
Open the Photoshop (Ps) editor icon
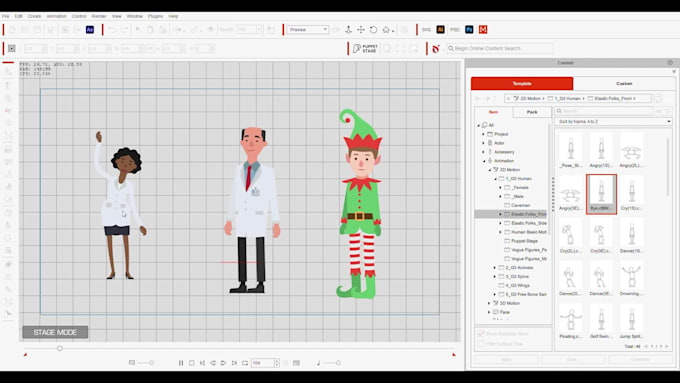pos(469,29)
